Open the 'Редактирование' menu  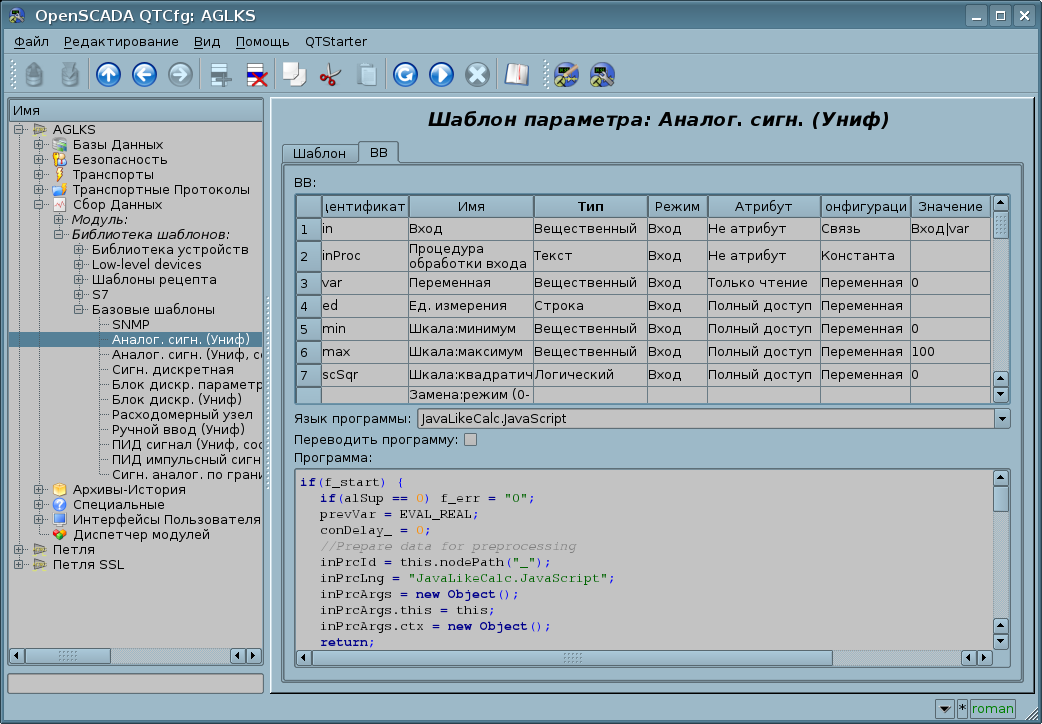point(121,41)
